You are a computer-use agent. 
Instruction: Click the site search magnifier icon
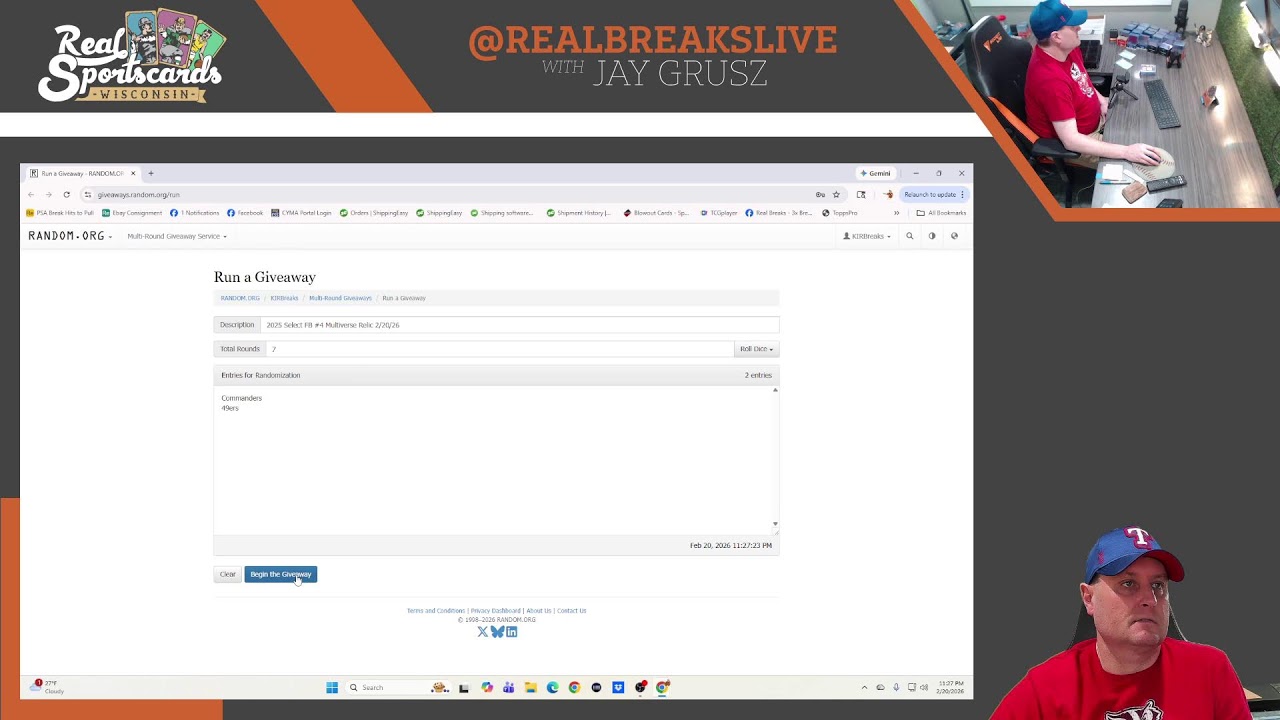(910, 236)
